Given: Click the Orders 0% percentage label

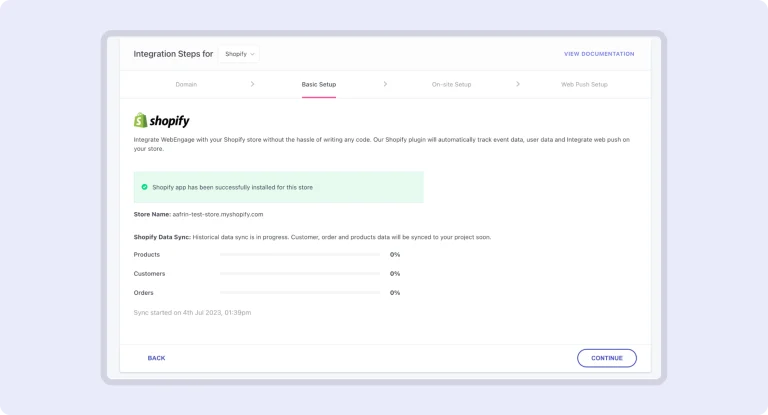Looking at the screenshot, I should pyautogui.click(x=395, y=293).
